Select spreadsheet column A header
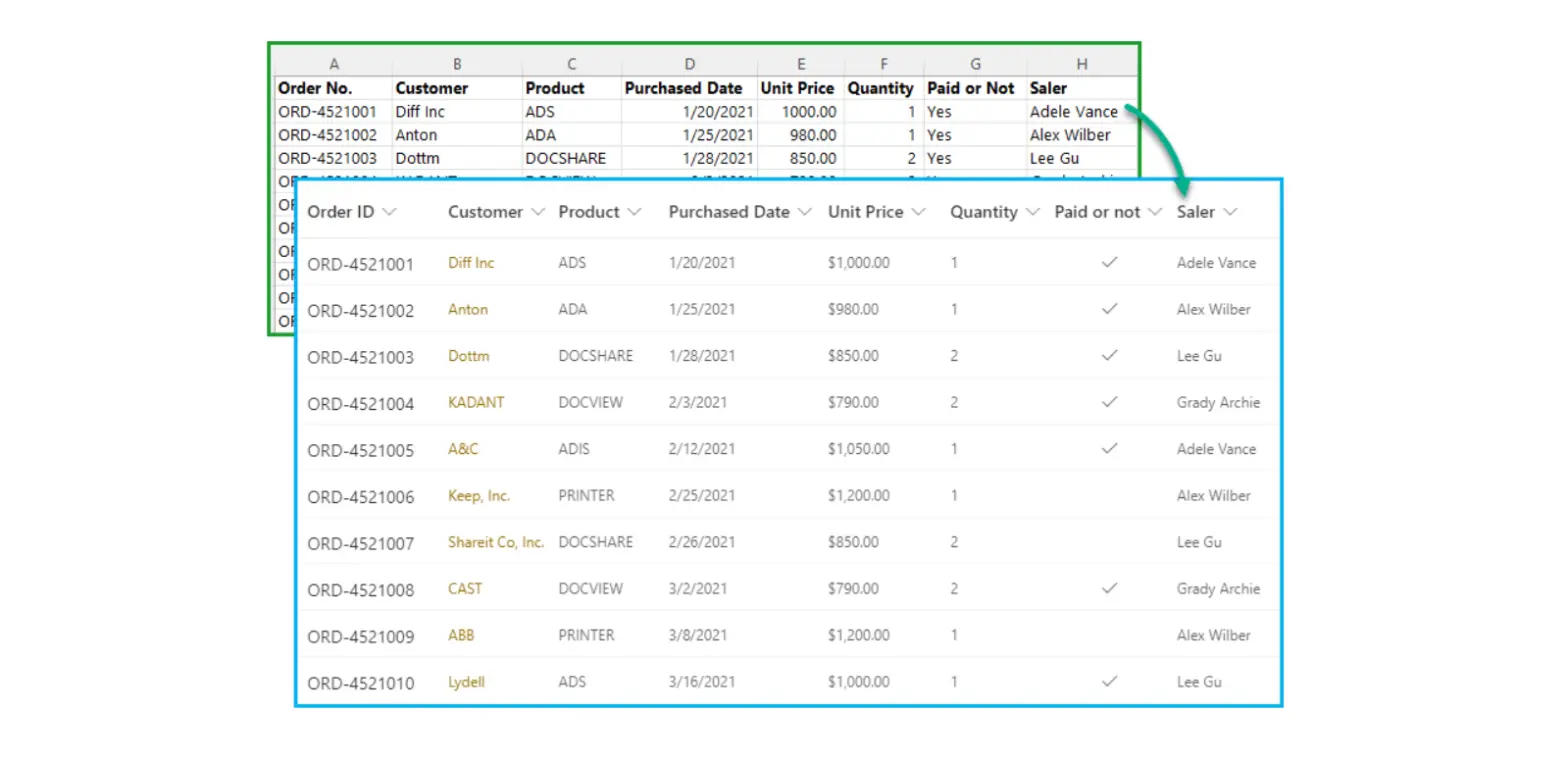The width and height of the screenshot is (1568, 762). 334,64
